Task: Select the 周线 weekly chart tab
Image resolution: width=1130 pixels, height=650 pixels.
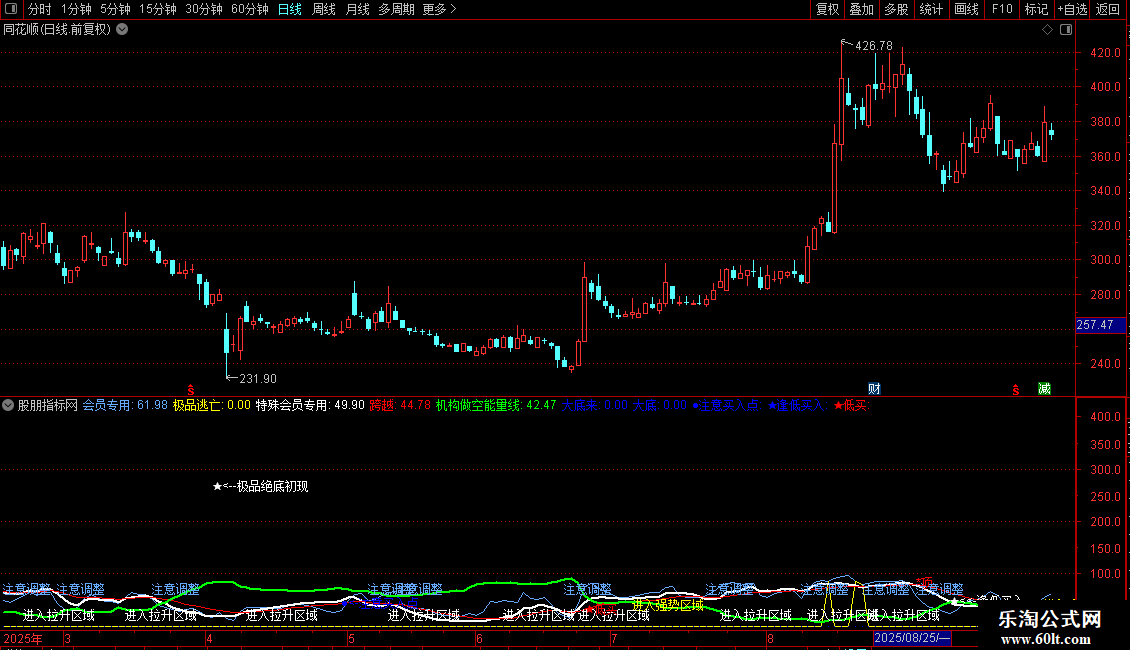Action: click(324, 9)
